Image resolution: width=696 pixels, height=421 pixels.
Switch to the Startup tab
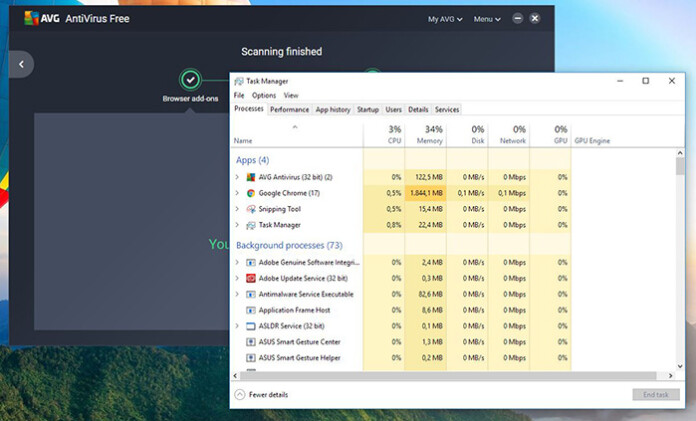[x=368, y=110]
